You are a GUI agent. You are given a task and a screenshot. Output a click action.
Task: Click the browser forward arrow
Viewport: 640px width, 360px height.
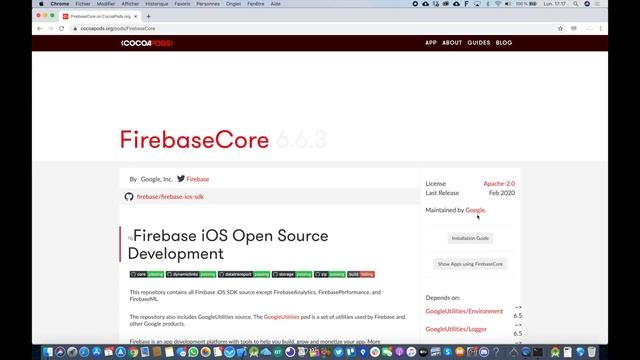click(51, 29)
